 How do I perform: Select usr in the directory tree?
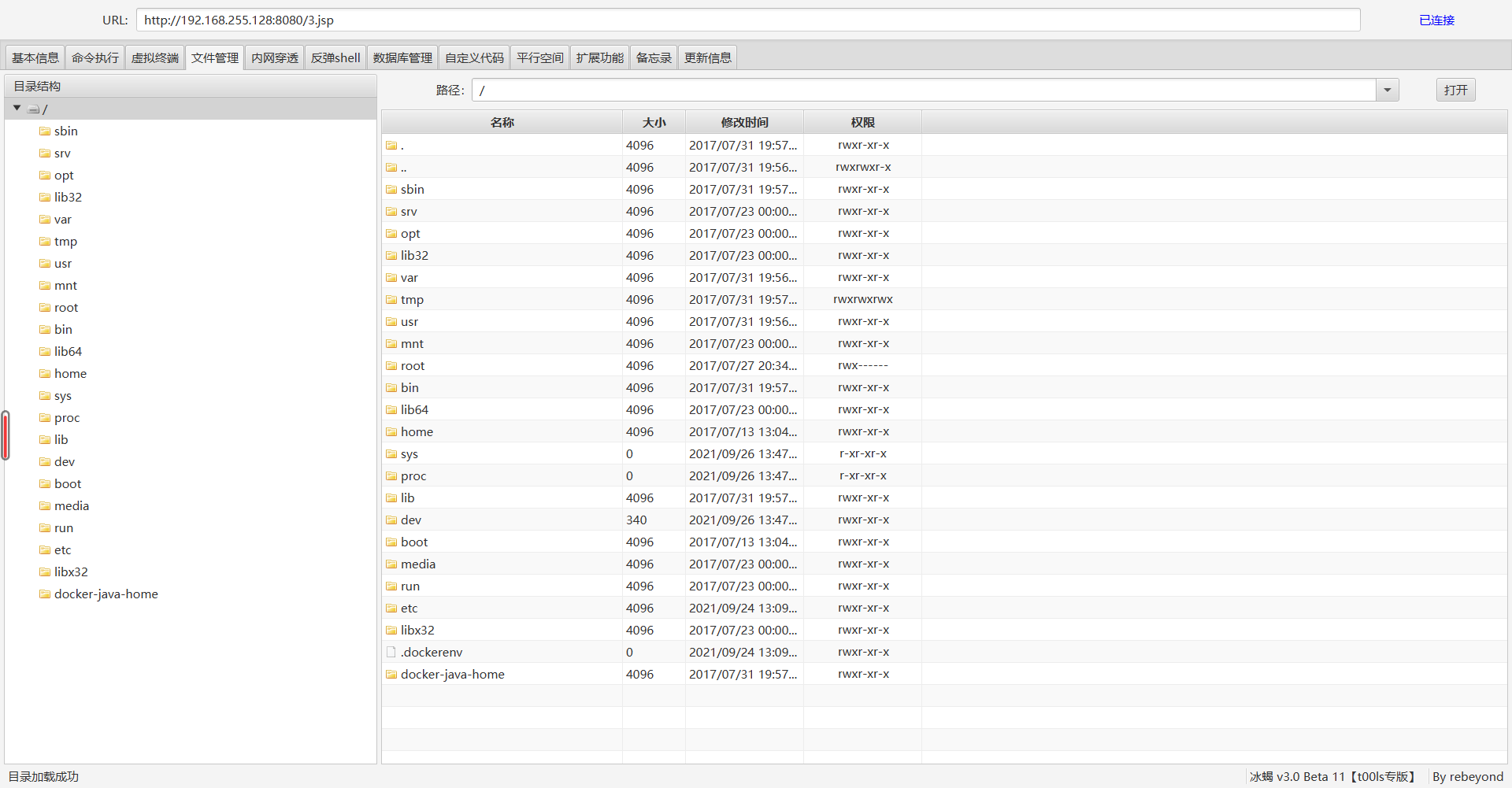click(63, 264)
